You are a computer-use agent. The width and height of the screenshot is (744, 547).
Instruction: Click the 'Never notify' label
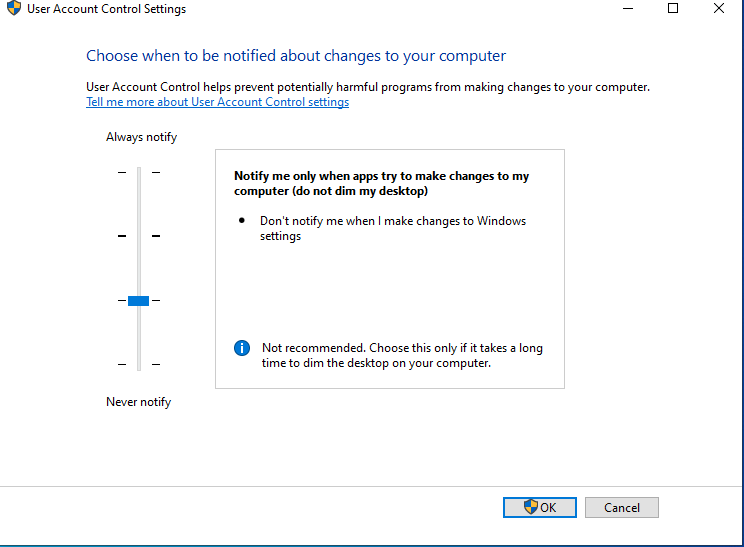click(x=139, y=402)
